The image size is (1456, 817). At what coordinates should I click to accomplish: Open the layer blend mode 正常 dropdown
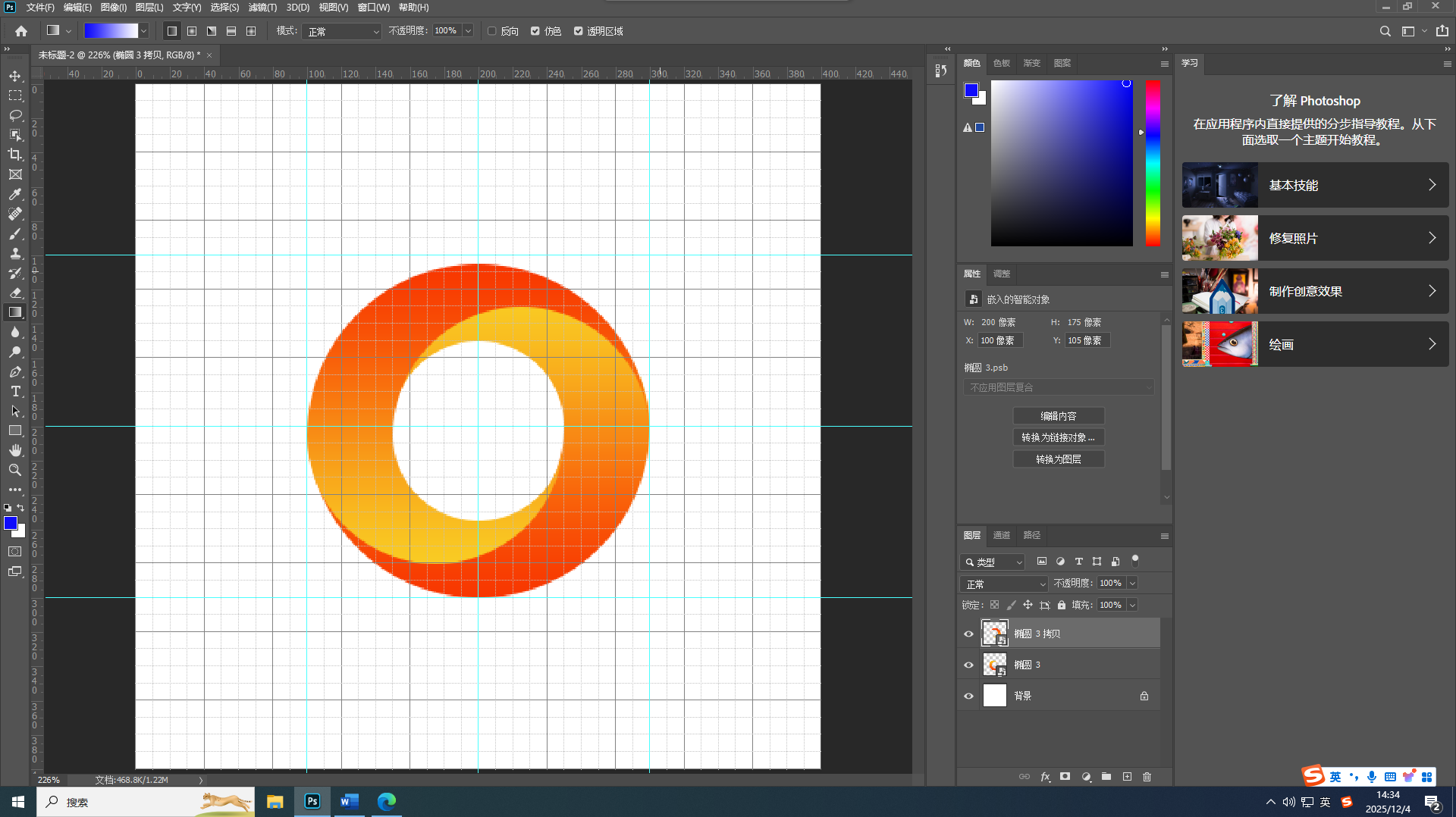[1004, 584]
